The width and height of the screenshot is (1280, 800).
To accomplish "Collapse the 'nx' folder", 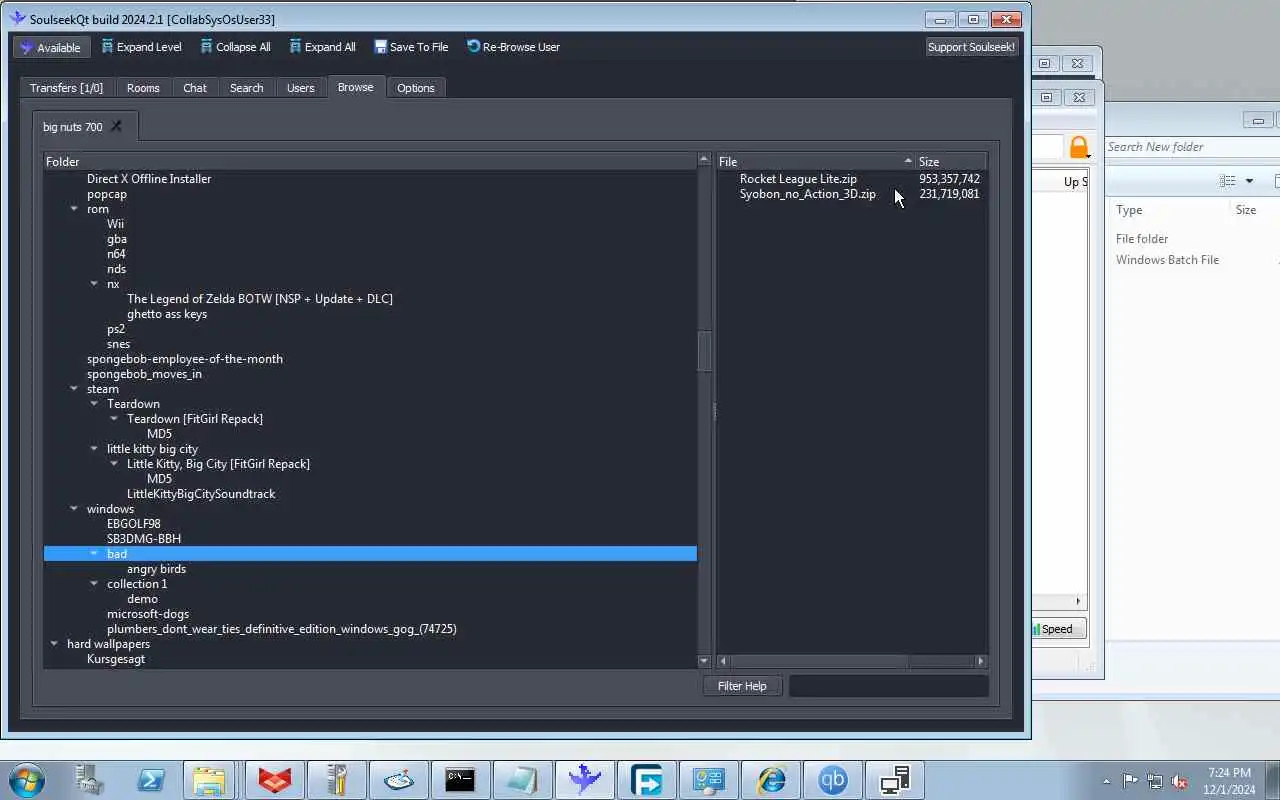I will pos(94,284).
